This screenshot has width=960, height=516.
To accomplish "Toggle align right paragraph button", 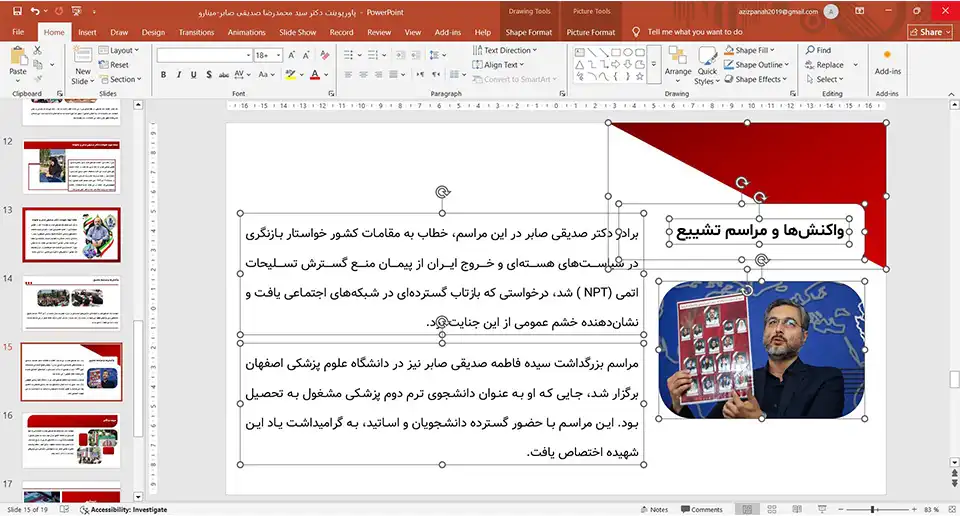I will click(x=378, y=75).
